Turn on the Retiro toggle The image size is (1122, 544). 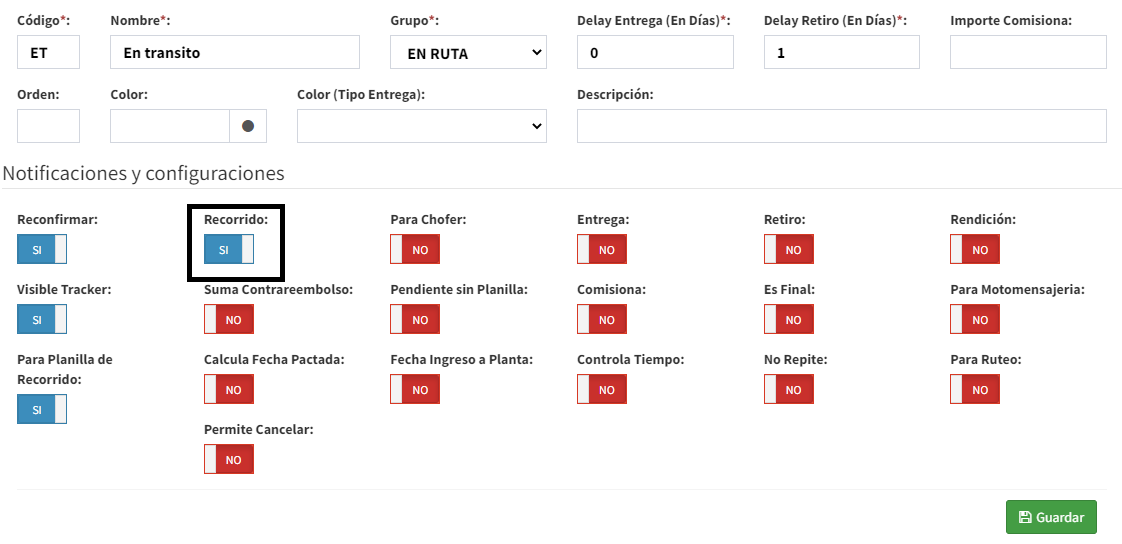tap(789, 249)
